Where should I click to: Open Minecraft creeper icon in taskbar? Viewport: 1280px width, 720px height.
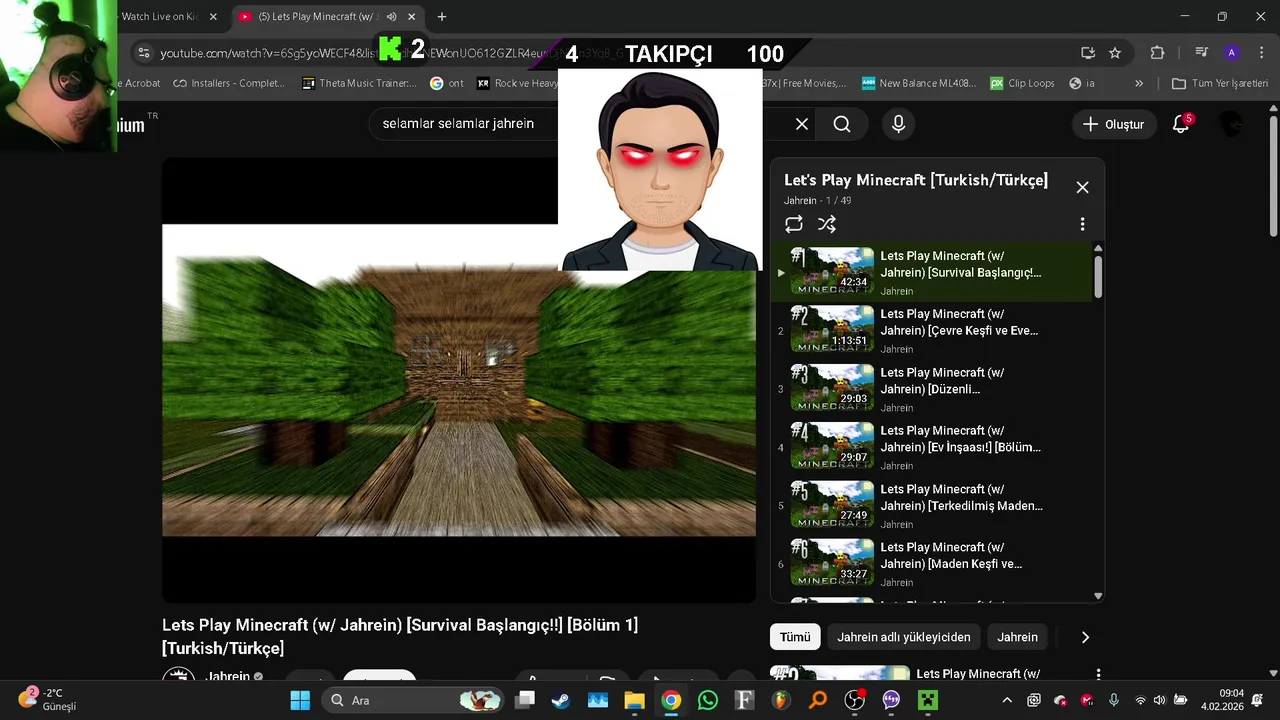point(928,700)
